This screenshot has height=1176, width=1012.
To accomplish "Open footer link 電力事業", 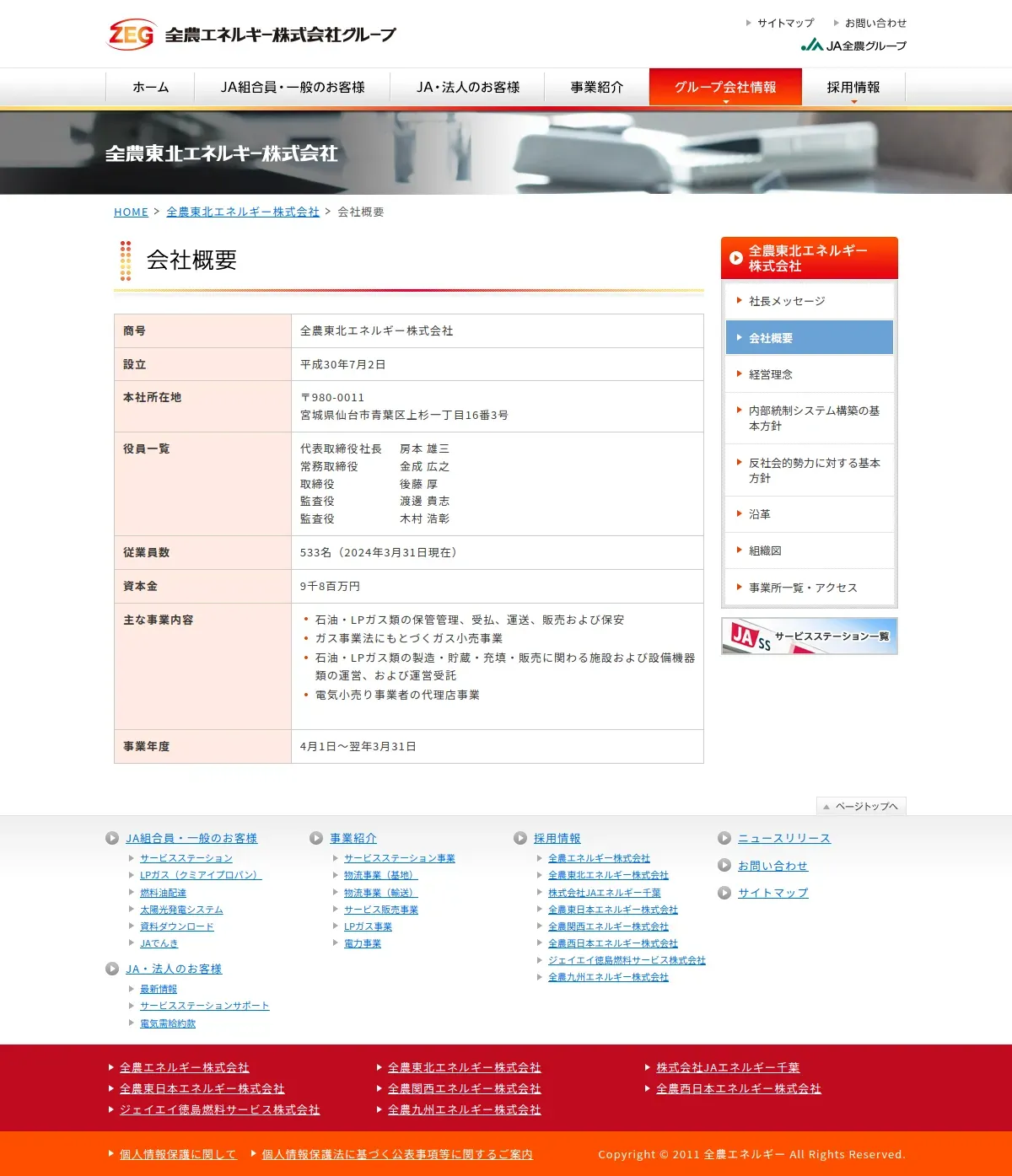I will (x=363, y=943).
